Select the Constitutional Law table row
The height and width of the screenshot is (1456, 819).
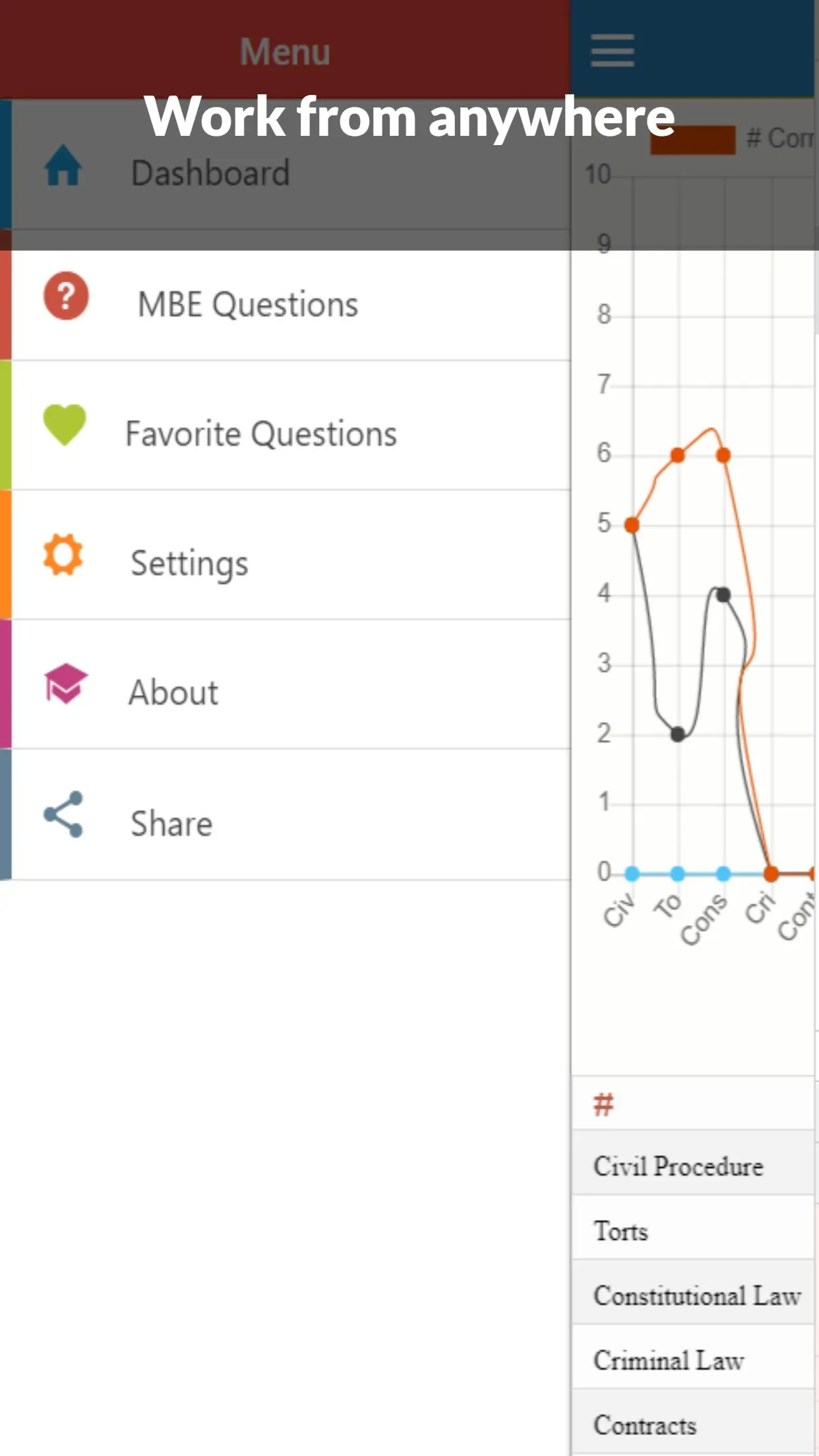click(x=693, y=1295)
